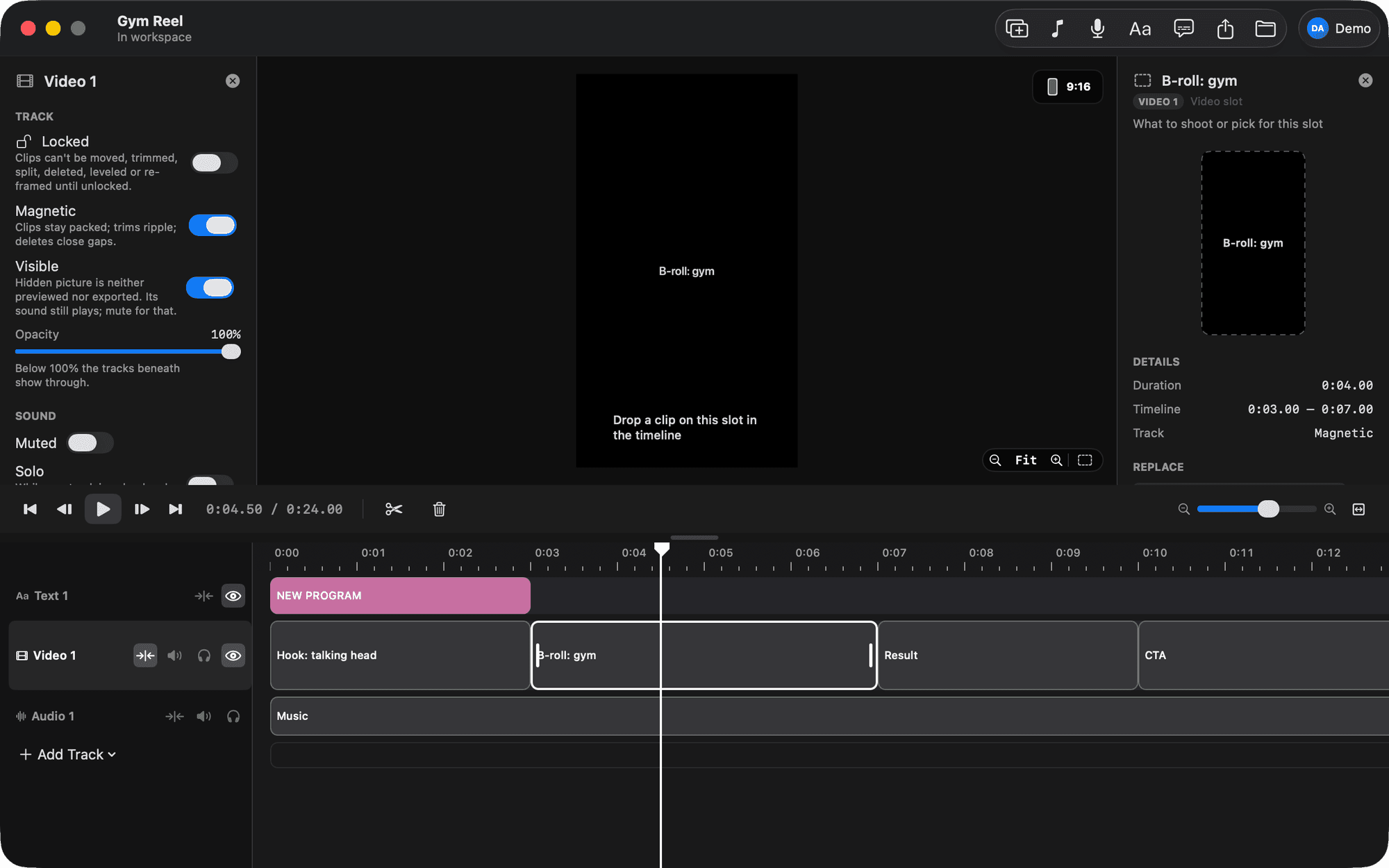The height and width of the screenshot is (868, 1389).
Task: Step forward one frame
Action: 142,509
